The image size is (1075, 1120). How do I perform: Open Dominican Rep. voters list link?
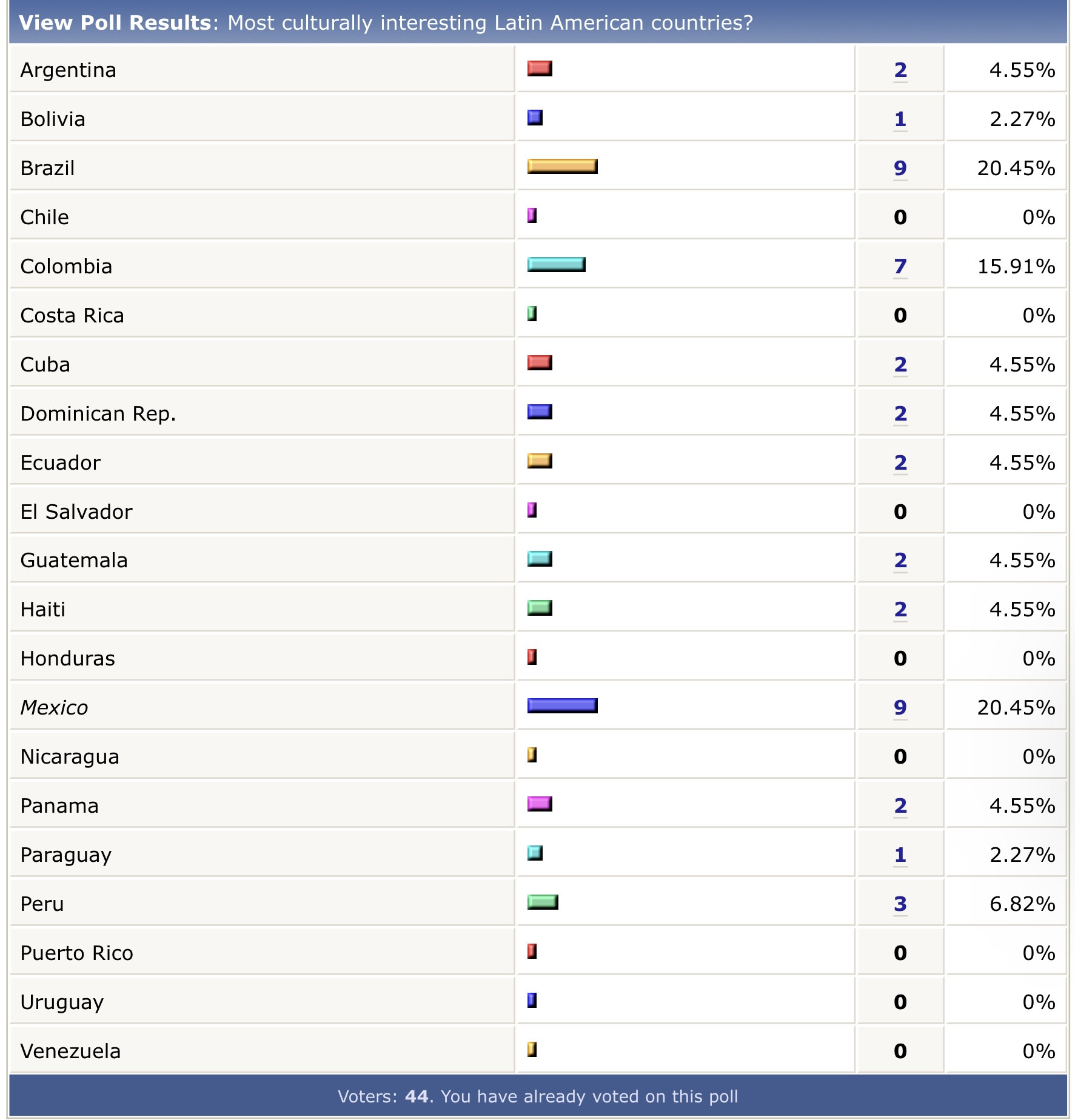point(900,414)
